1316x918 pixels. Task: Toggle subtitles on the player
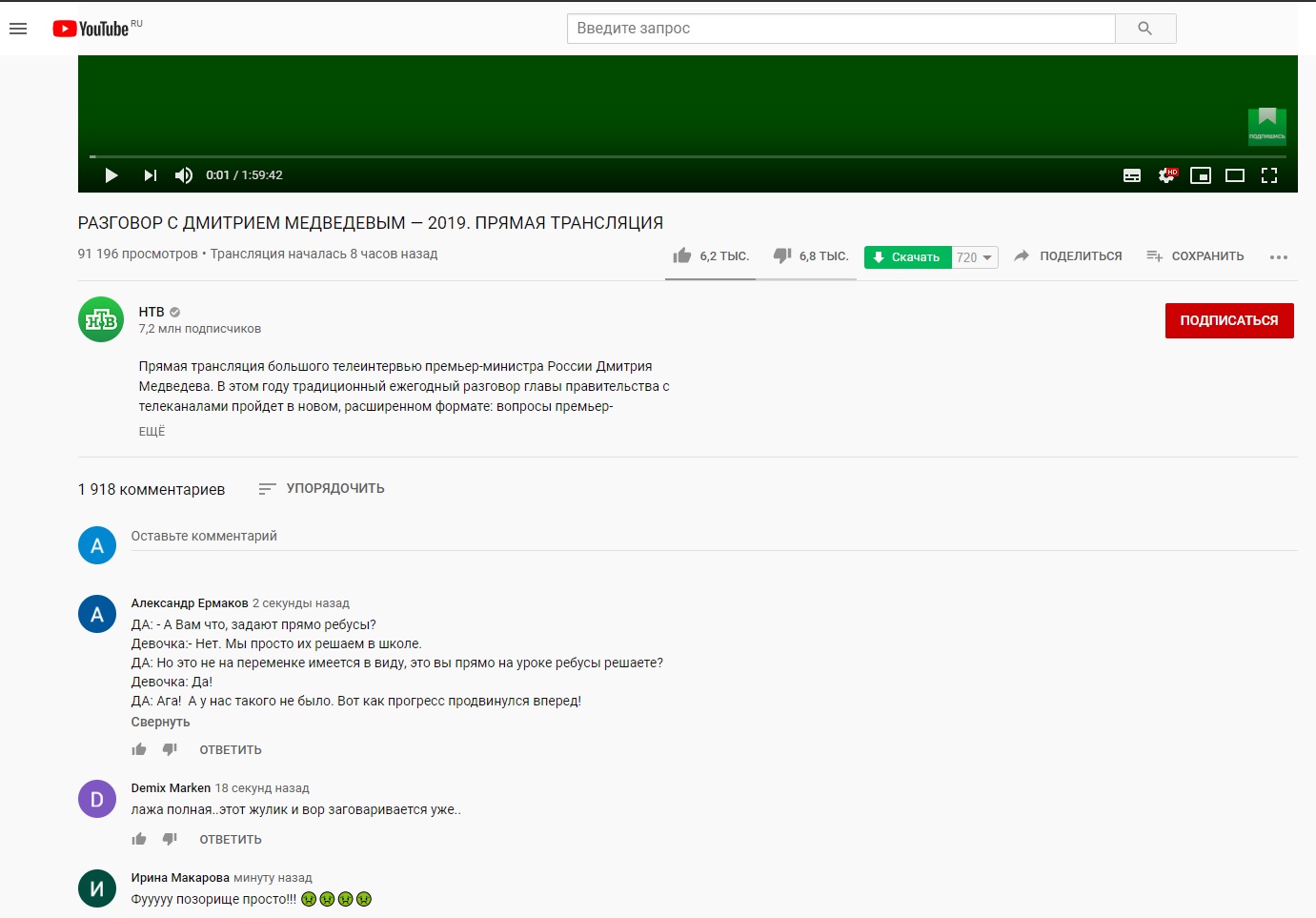pos(1132,175)
